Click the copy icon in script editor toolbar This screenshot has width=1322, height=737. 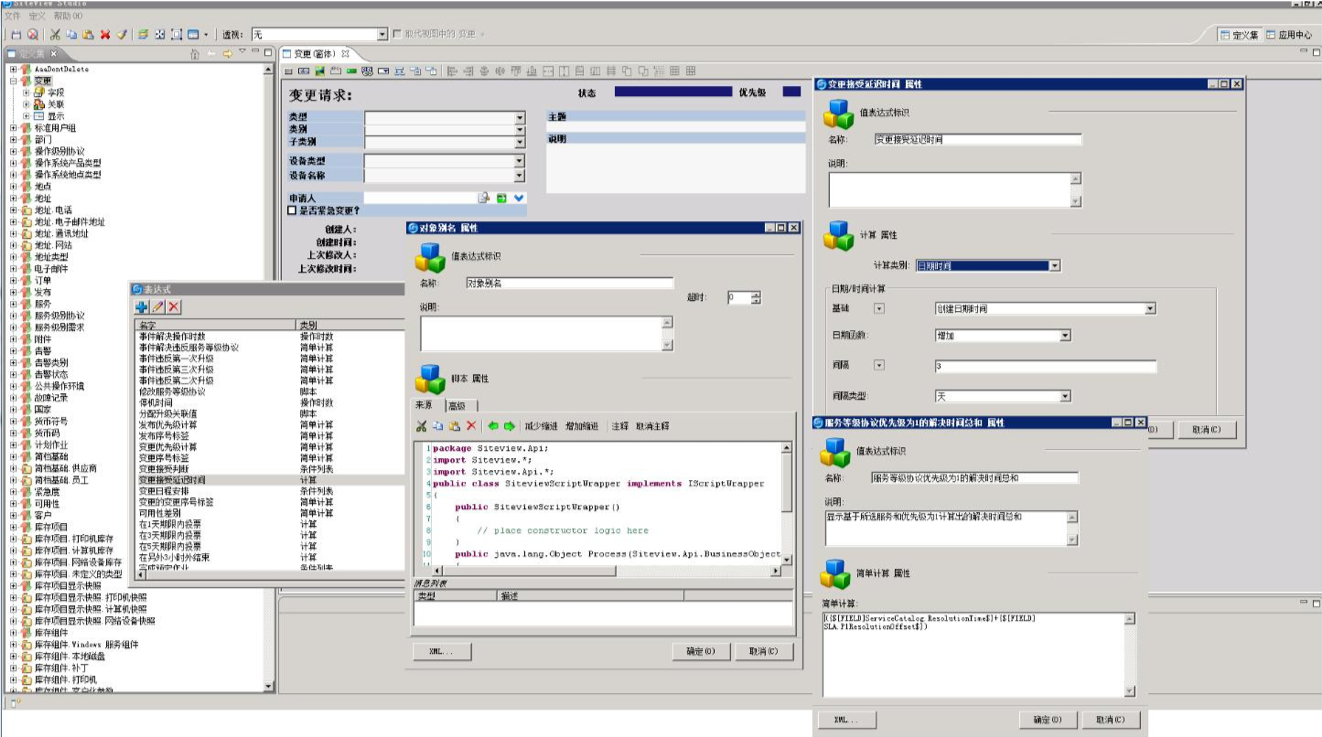[438, 426]
